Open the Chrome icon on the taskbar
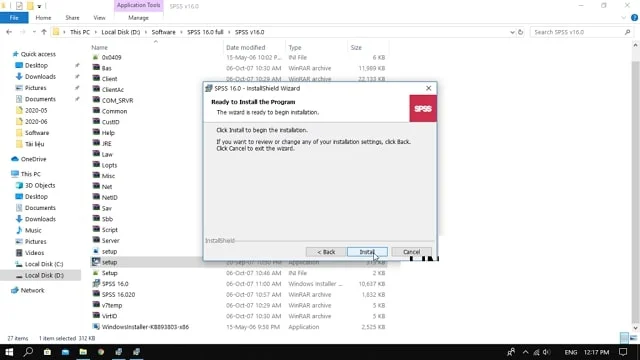Viewport: 640px width, 360px height. [101, 352]
